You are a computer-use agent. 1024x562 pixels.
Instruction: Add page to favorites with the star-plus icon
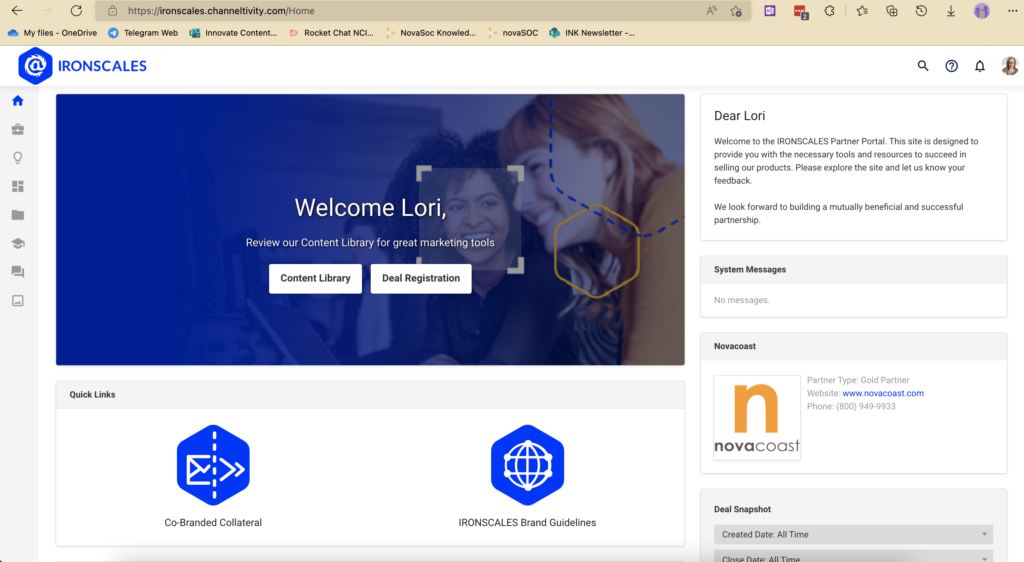tap(736, 10)
